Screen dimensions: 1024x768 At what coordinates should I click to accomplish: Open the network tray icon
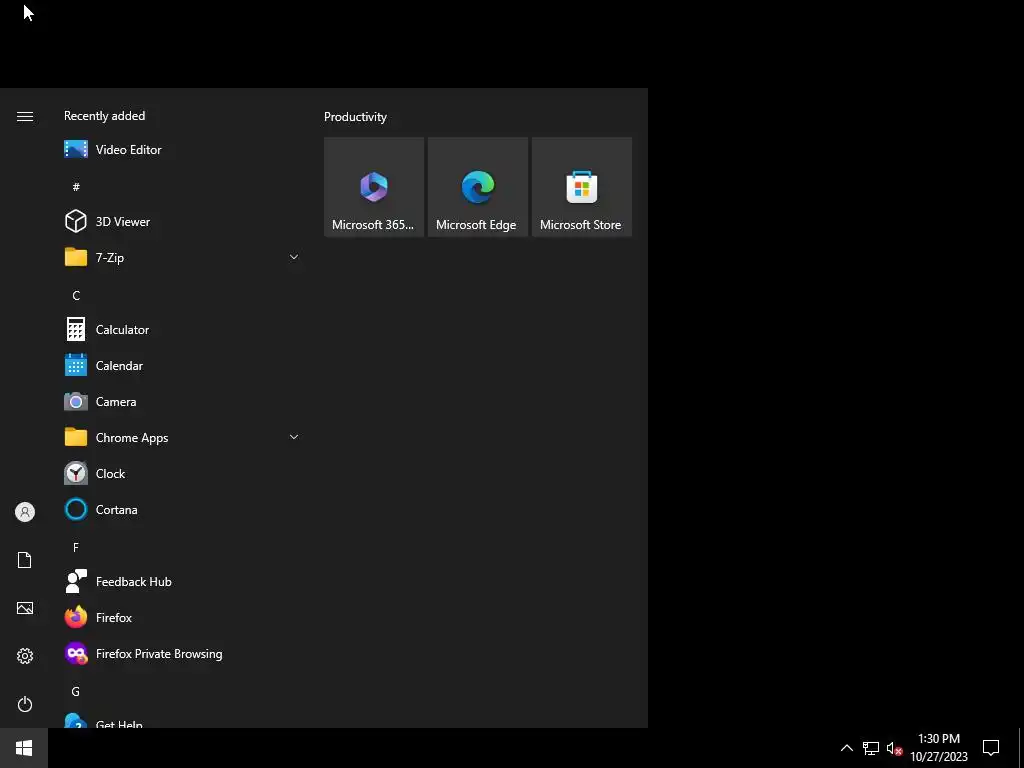click(x=871, y=748)
